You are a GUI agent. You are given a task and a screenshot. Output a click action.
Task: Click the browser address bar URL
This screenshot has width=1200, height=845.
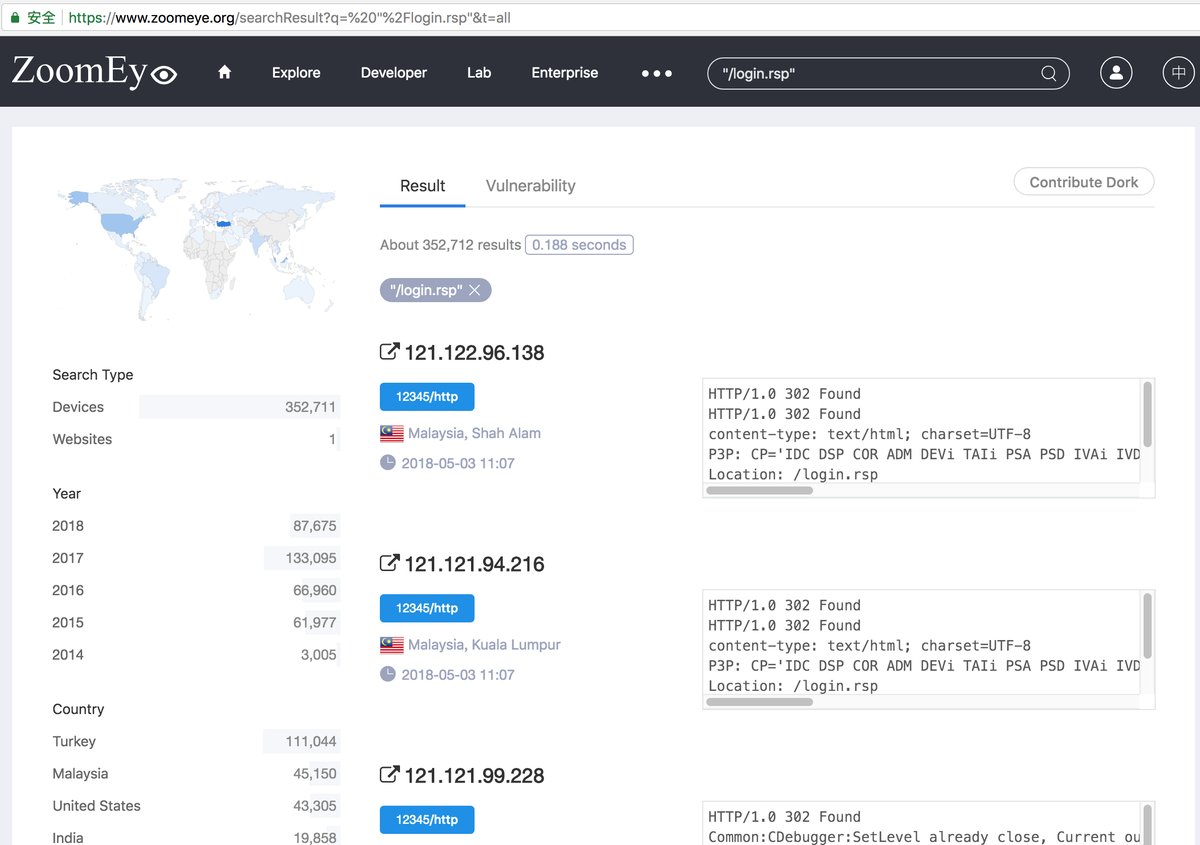pos(290,18)
